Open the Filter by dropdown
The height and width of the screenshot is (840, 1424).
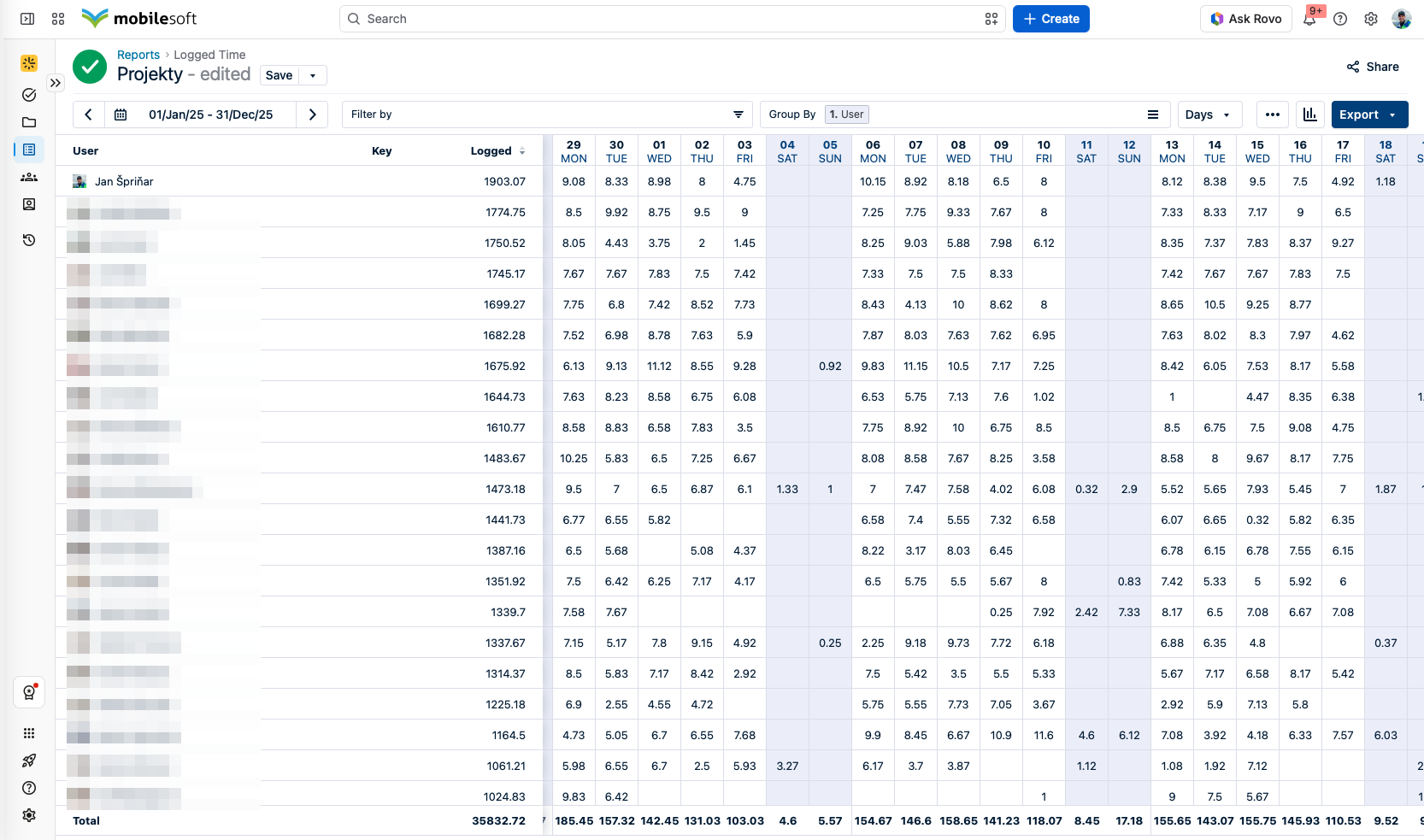(x=548, y=115)
